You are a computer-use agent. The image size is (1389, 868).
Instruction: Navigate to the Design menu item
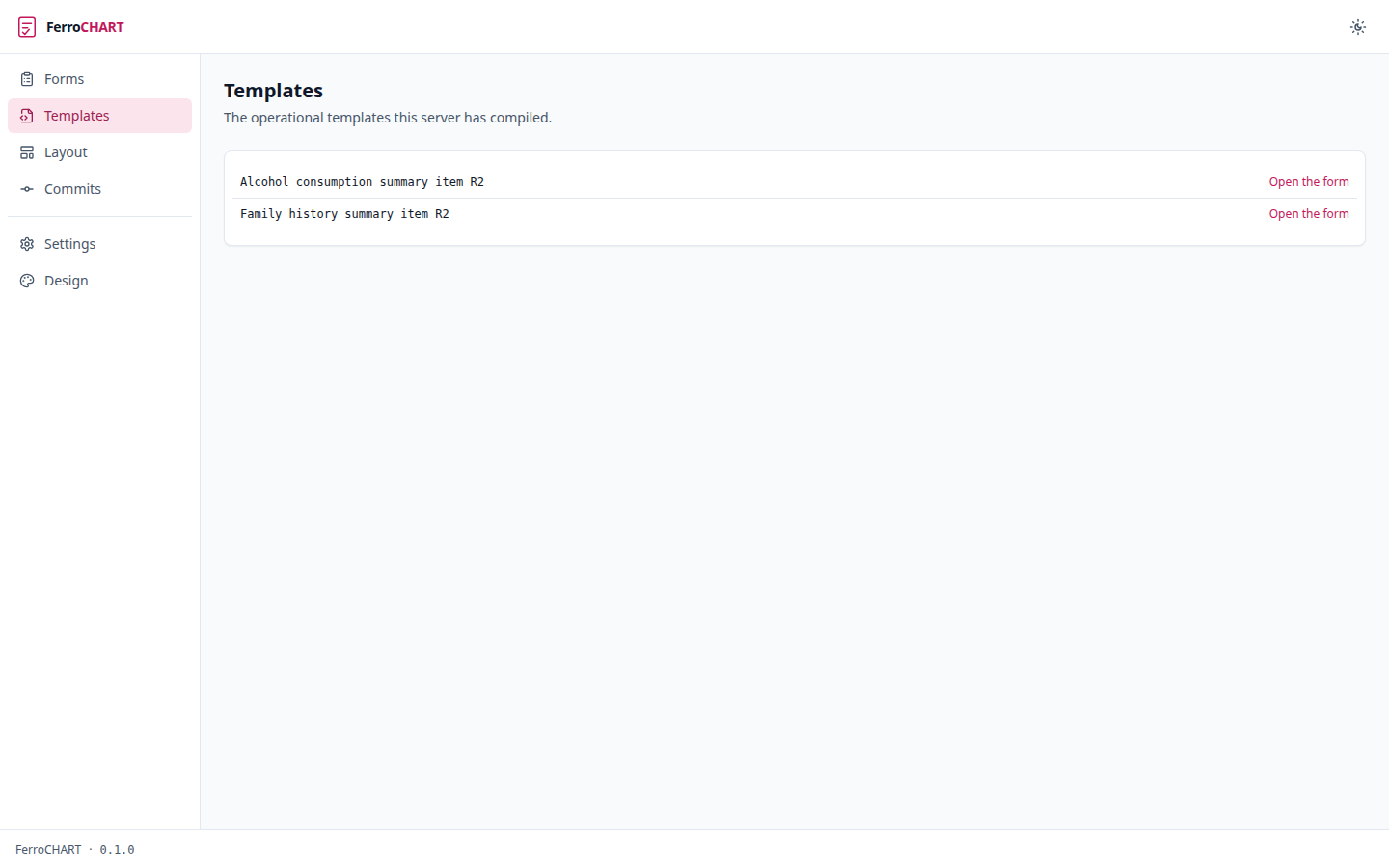pos(99,281)
